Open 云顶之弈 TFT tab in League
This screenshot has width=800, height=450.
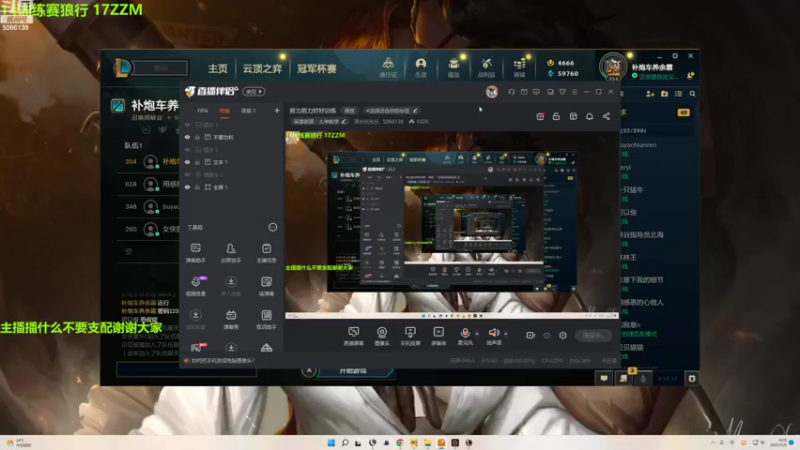point(262,68)
